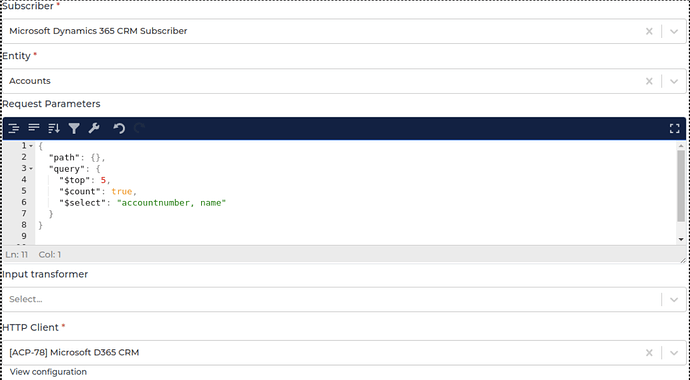Viewport: 690px width, 380px height.
Task: Click the Microsoft Dynamics 365 CRM Subscriber value
Action: pyautogui.click(x=98, y=31)
